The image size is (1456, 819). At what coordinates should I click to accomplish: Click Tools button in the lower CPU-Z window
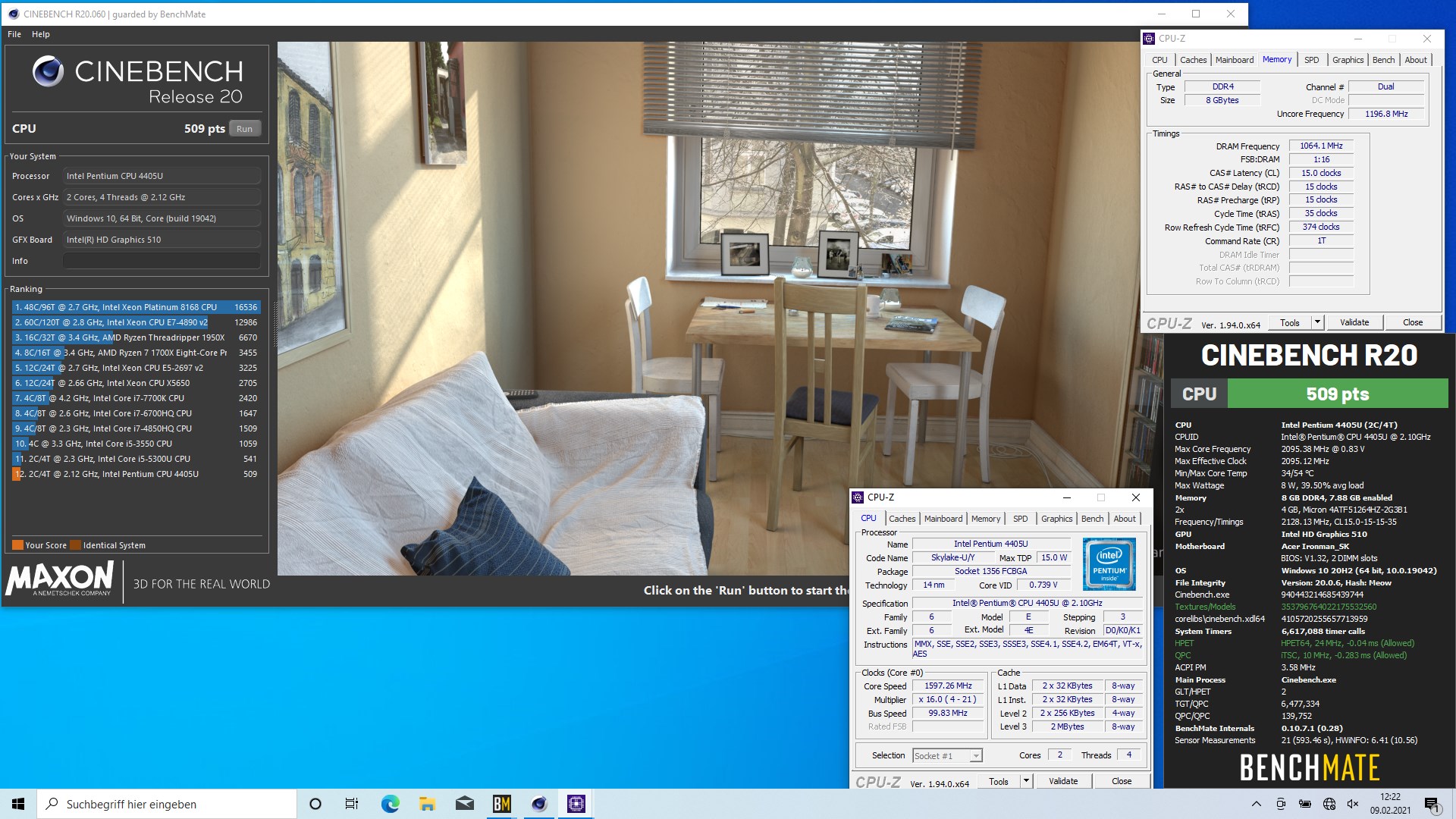999,781
